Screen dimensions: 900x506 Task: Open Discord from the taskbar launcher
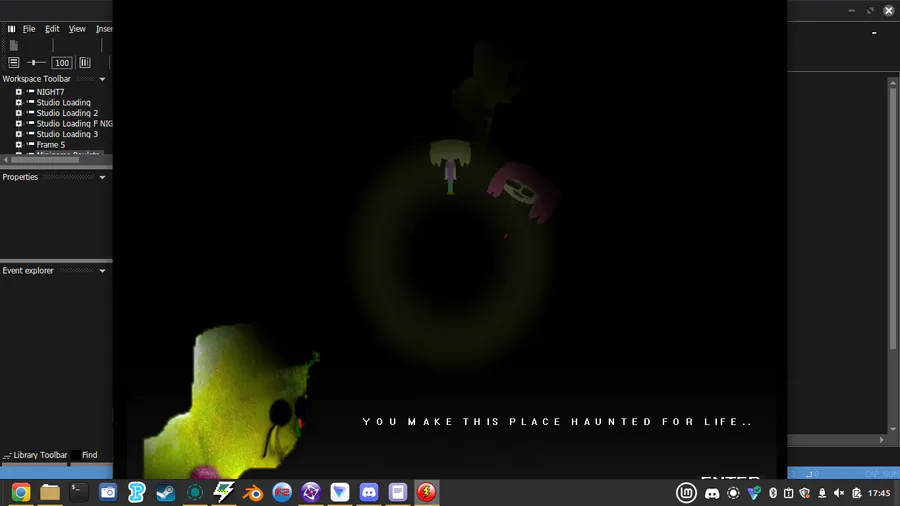tap(368, 492)
